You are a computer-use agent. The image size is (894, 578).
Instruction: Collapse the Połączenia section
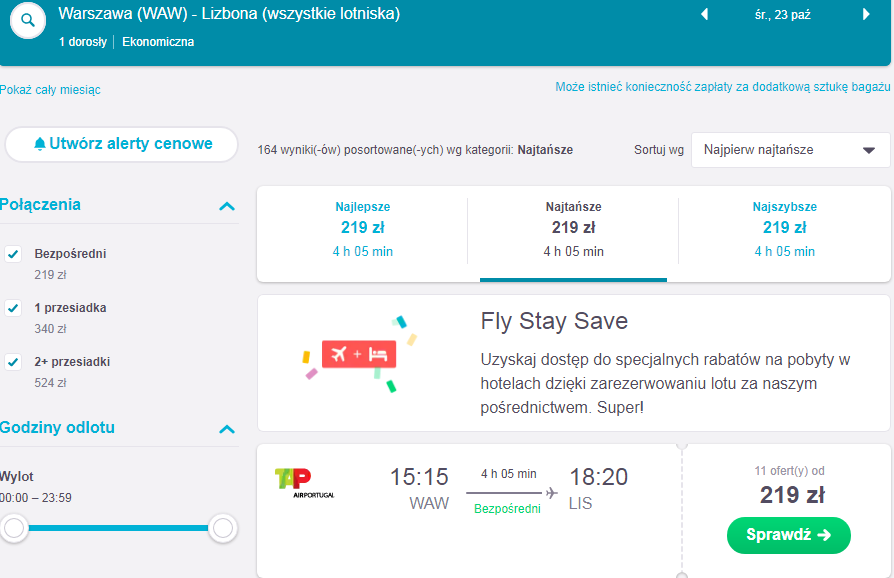227,206
